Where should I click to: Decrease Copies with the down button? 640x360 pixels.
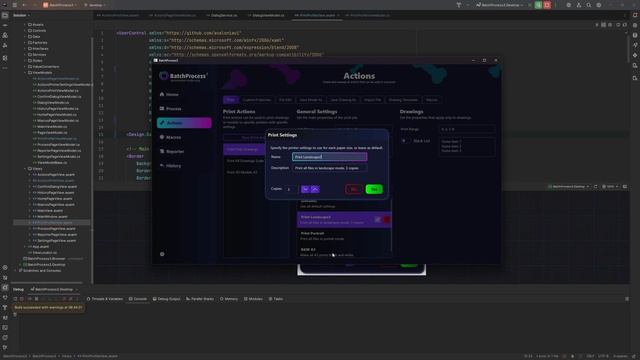(305, 189)
